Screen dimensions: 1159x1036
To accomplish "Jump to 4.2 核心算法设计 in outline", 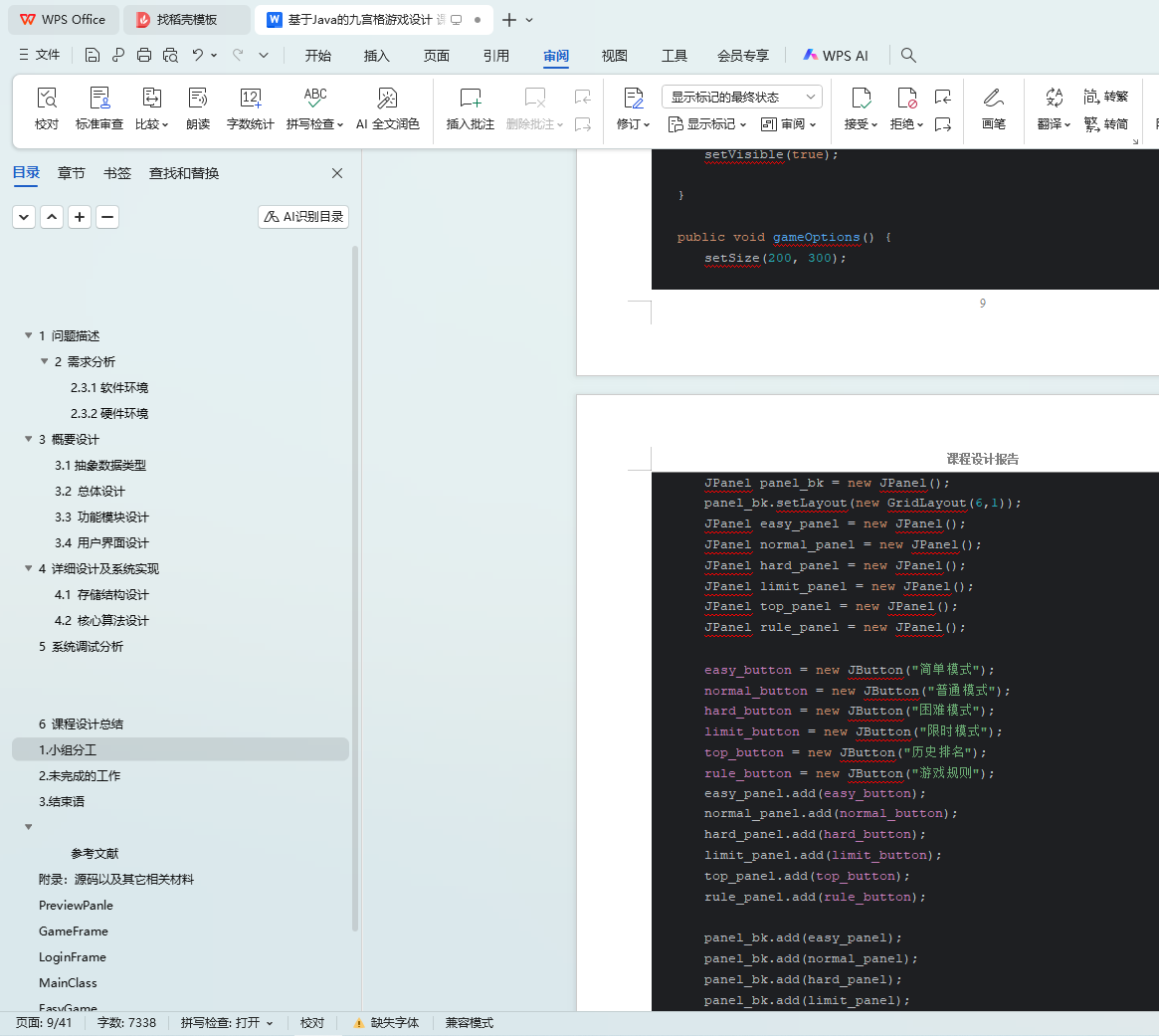I will click(101, 620).
